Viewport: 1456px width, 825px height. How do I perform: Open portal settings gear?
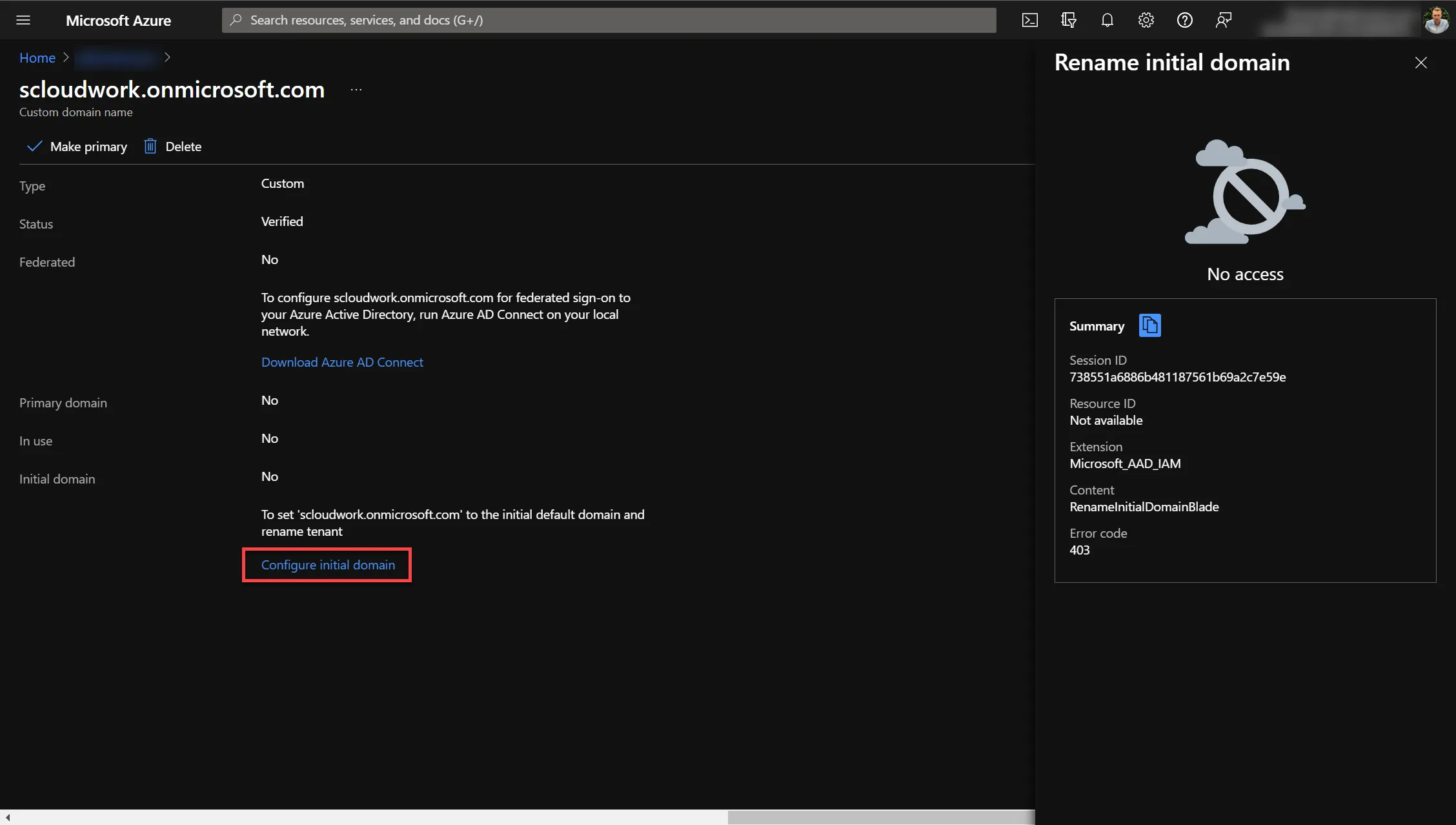coord(1146,20)
